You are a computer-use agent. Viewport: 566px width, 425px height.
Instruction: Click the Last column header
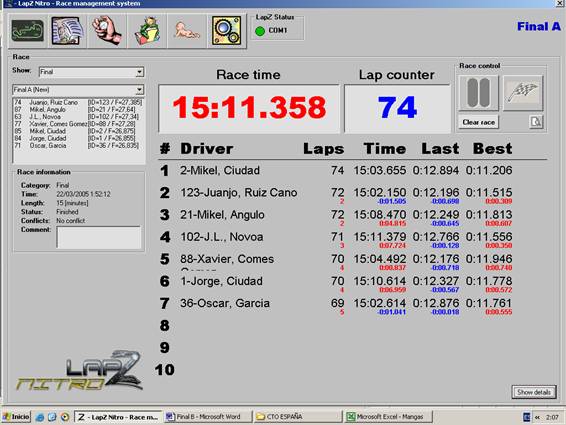(x=440, y=149)
